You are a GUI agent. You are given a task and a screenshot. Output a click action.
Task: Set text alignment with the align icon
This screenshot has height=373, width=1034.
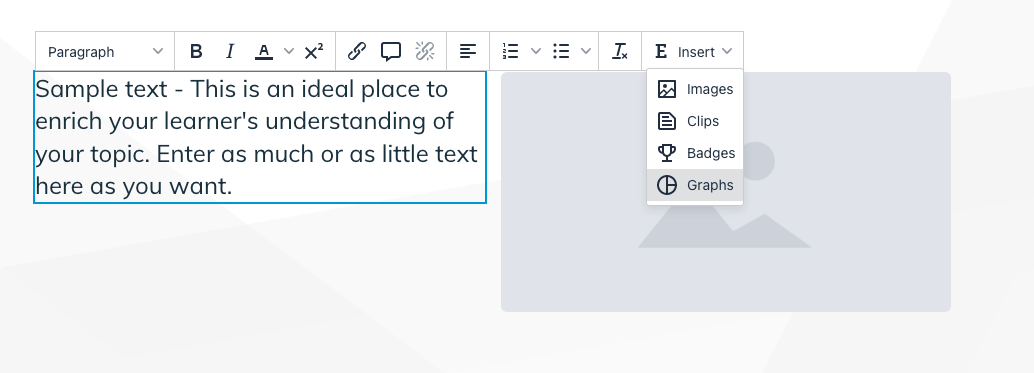tap(468, 51)
